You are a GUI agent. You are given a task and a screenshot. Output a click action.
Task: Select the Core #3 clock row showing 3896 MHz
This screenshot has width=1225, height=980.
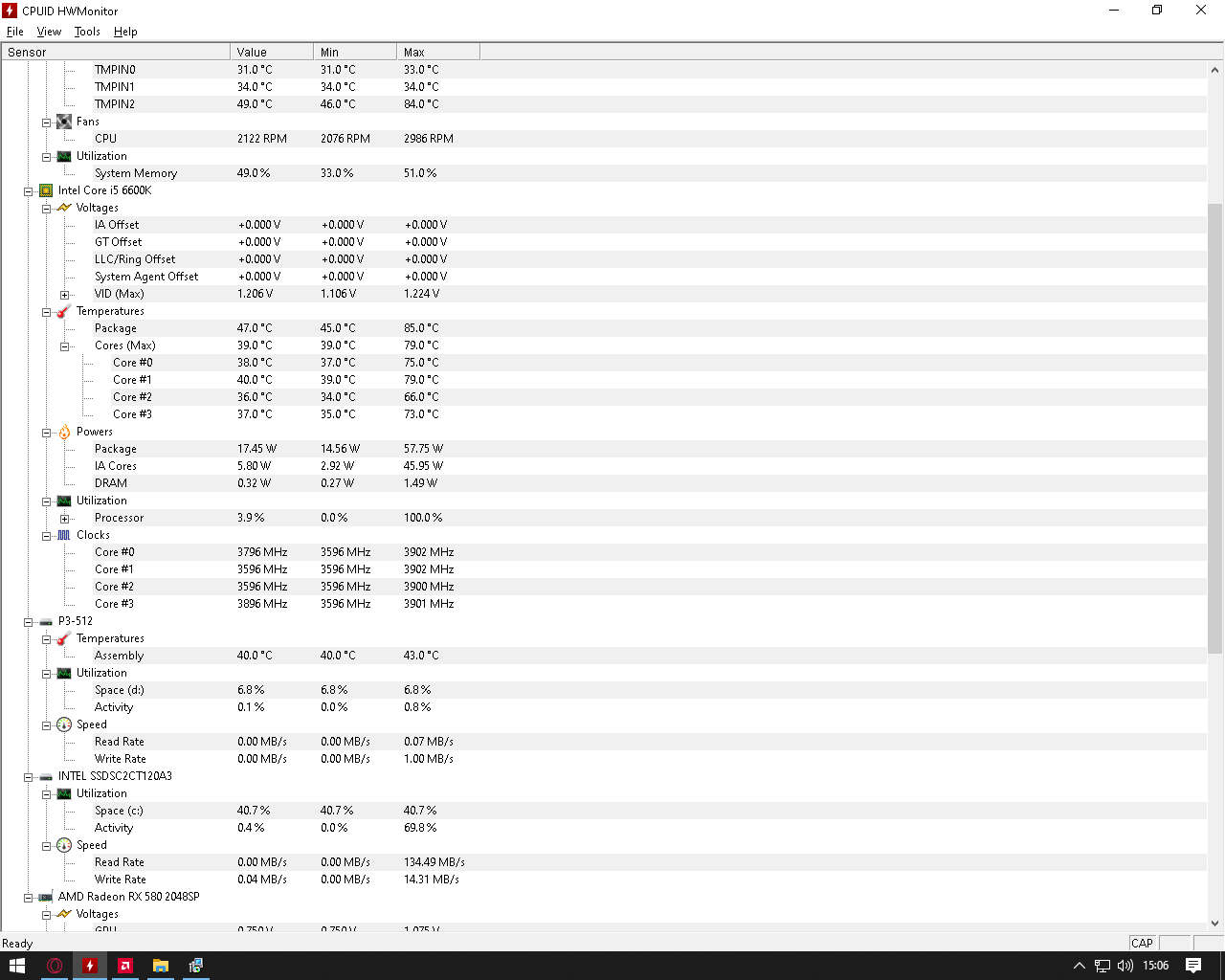[x=604, y=604]
